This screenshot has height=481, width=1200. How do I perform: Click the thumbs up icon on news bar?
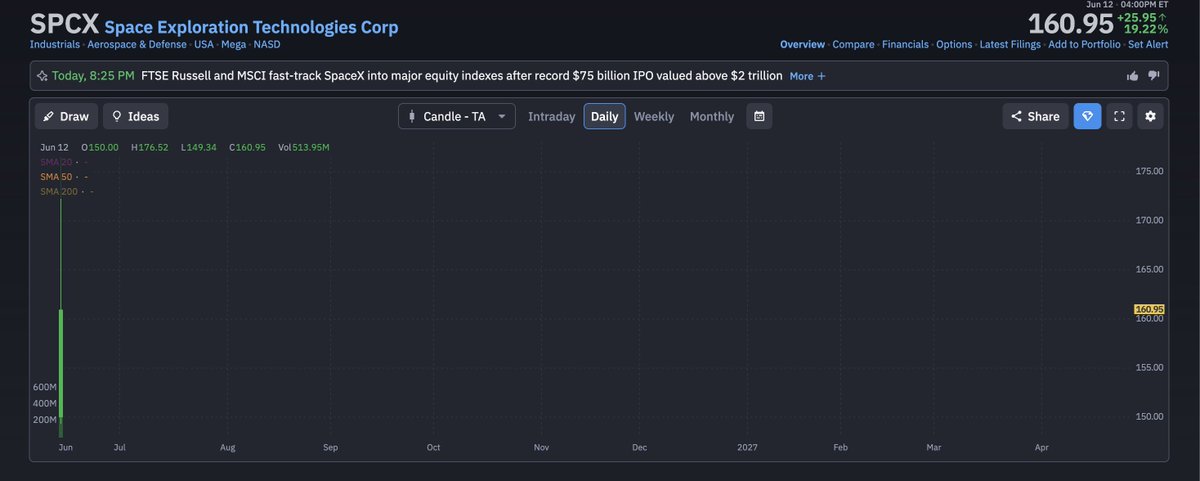(x=1133, y=76)
